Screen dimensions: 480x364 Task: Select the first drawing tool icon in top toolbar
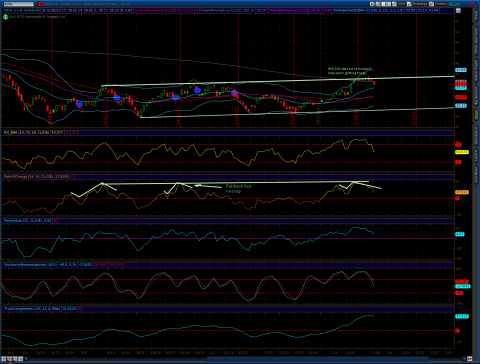point(372,4)
